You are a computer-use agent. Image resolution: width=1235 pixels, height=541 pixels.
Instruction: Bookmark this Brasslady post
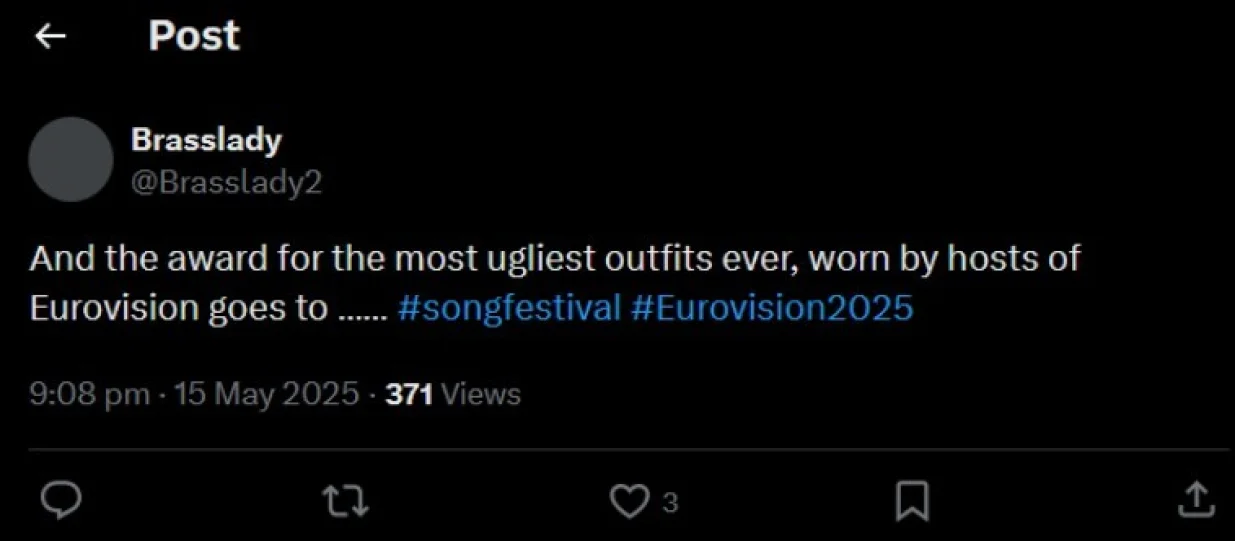point(911,500)
